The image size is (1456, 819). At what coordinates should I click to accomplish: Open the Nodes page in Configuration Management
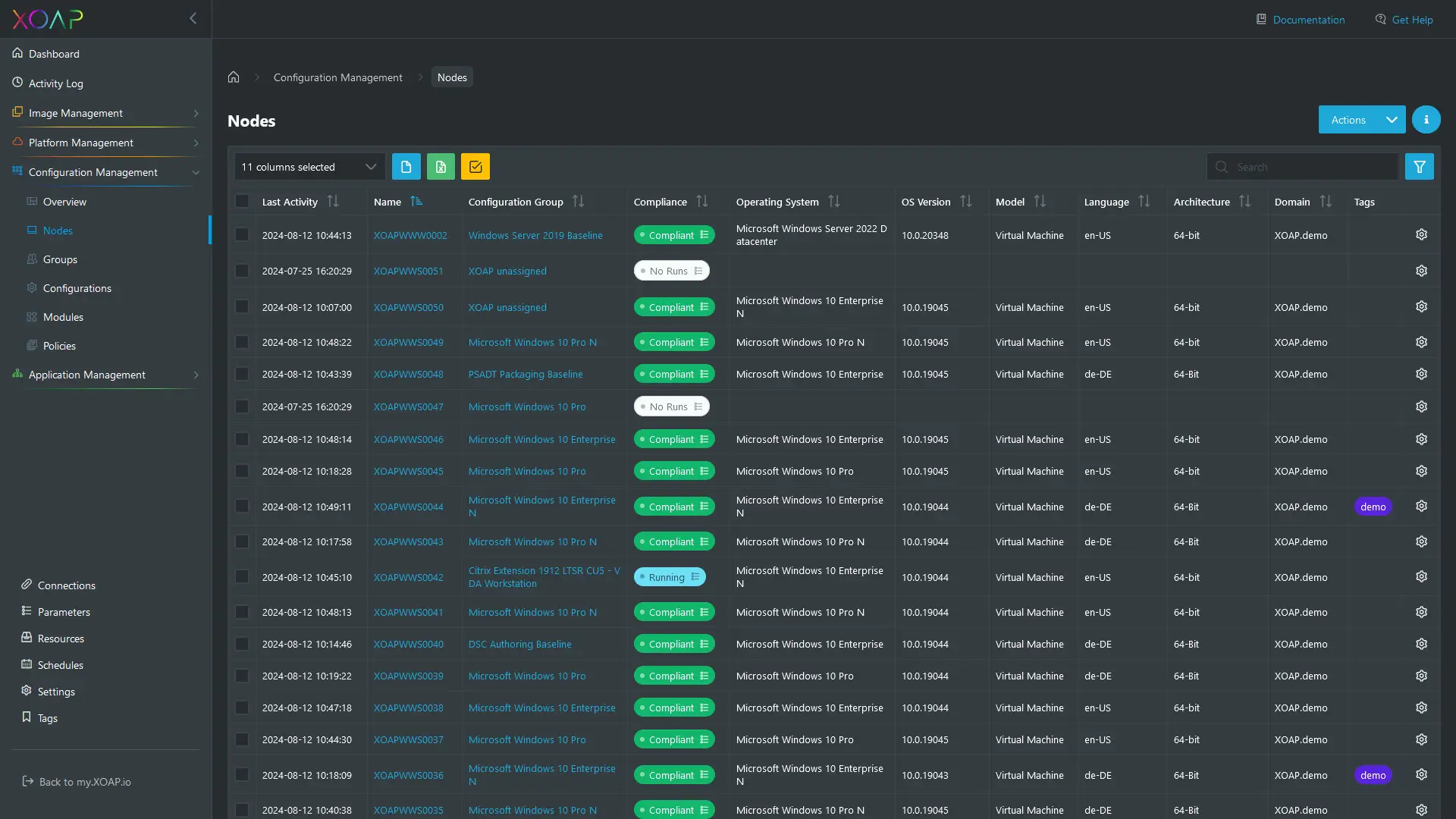(x=58, y=231)
